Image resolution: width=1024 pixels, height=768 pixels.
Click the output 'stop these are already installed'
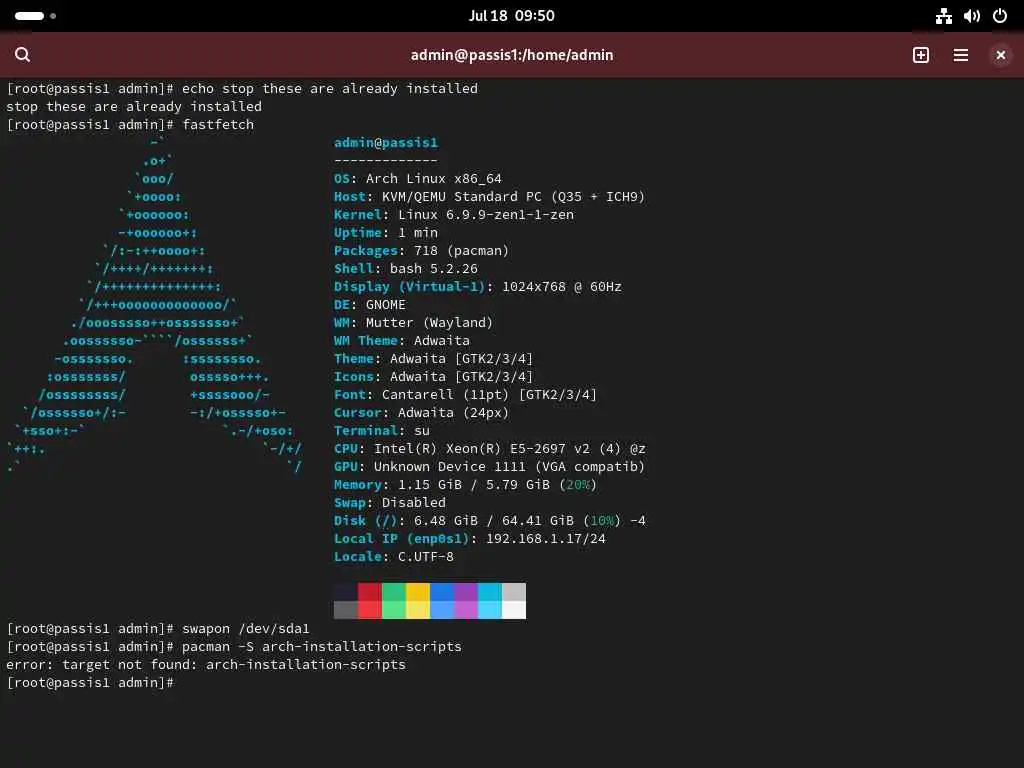pyautogui.click(x=134, y=106)
